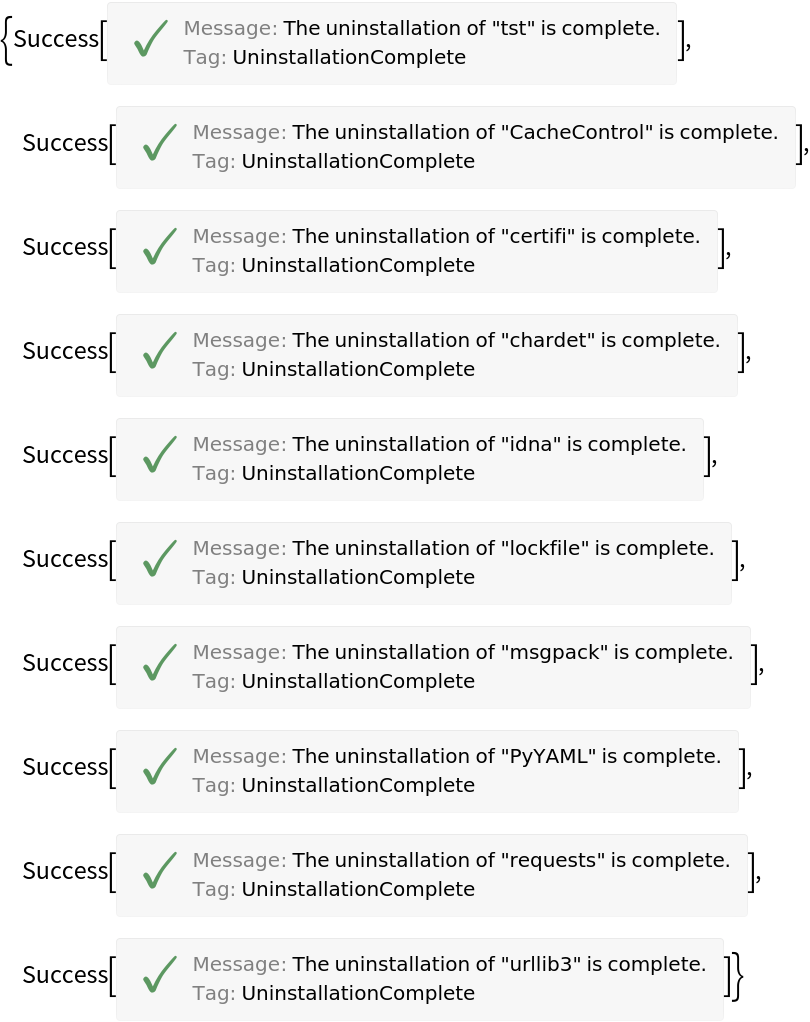
Task: Select the green checkmark for certifi
Action: tap(159, 247)
